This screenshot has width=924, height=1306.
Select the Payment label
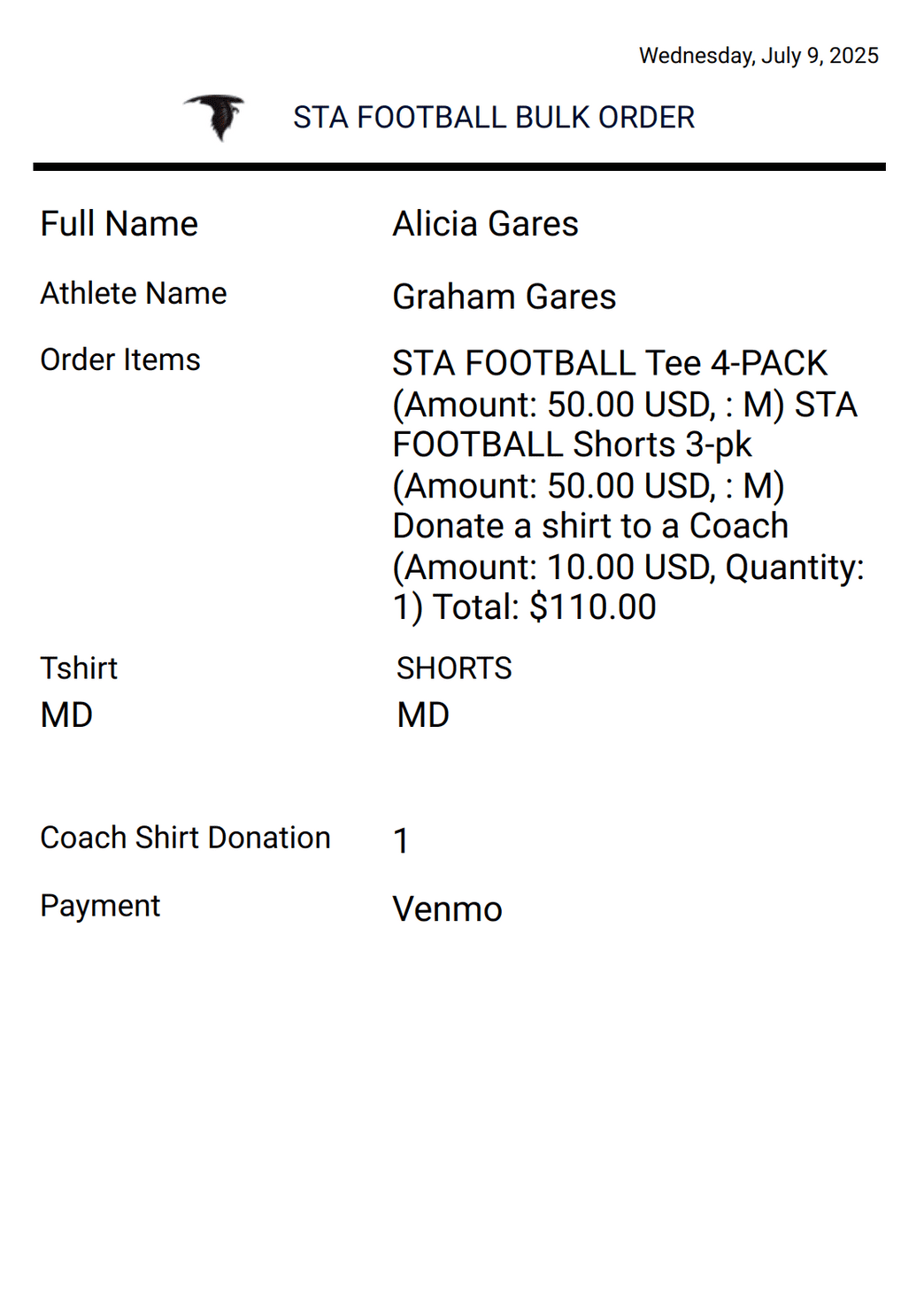coord(100,907)
